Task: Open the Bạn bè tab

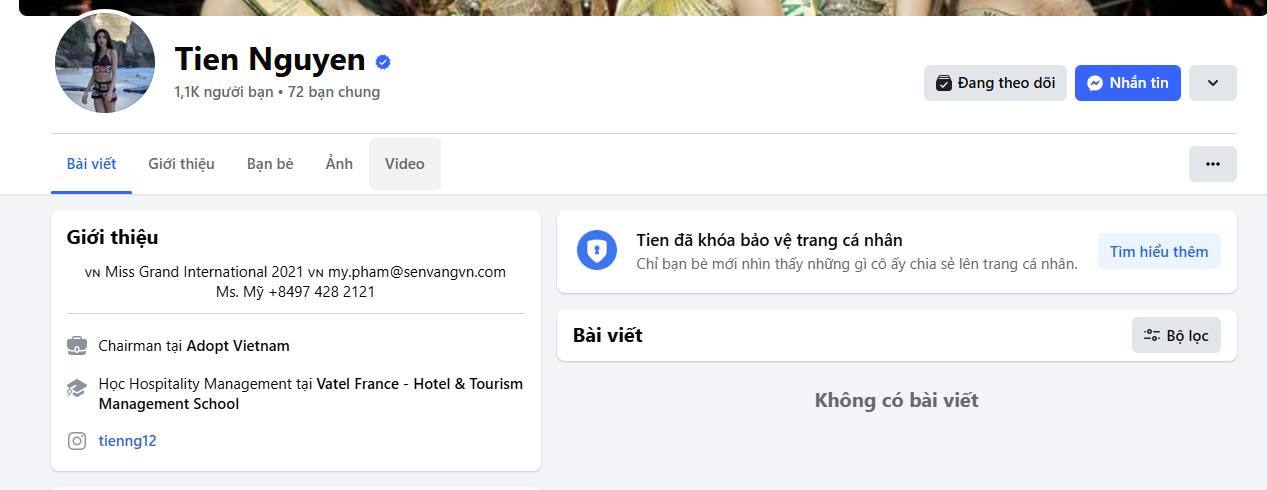Action: [270, 164]
